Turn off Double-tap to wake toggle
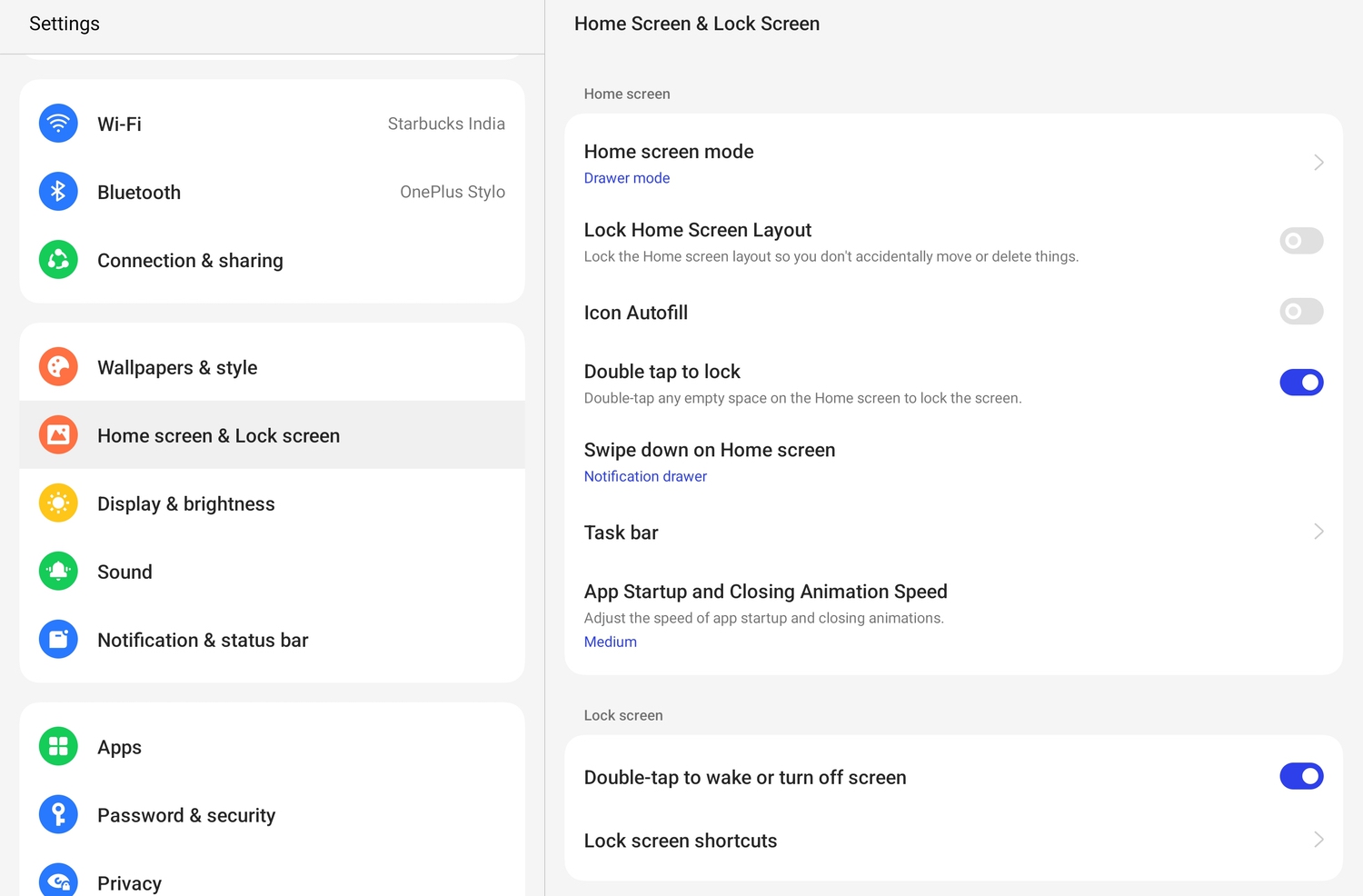1363x896 pixels. [1300, 776]
